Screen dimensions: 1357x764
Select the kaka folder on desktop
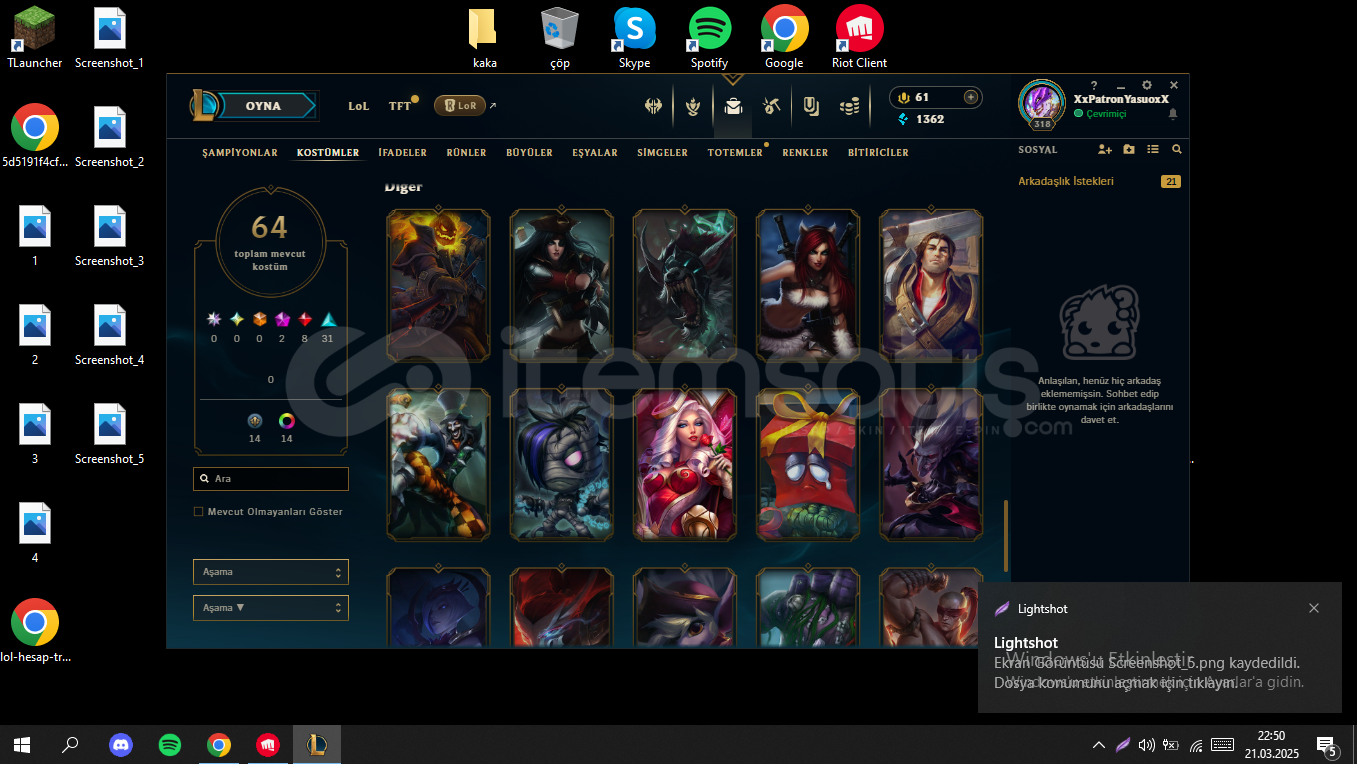click(484, 37)
